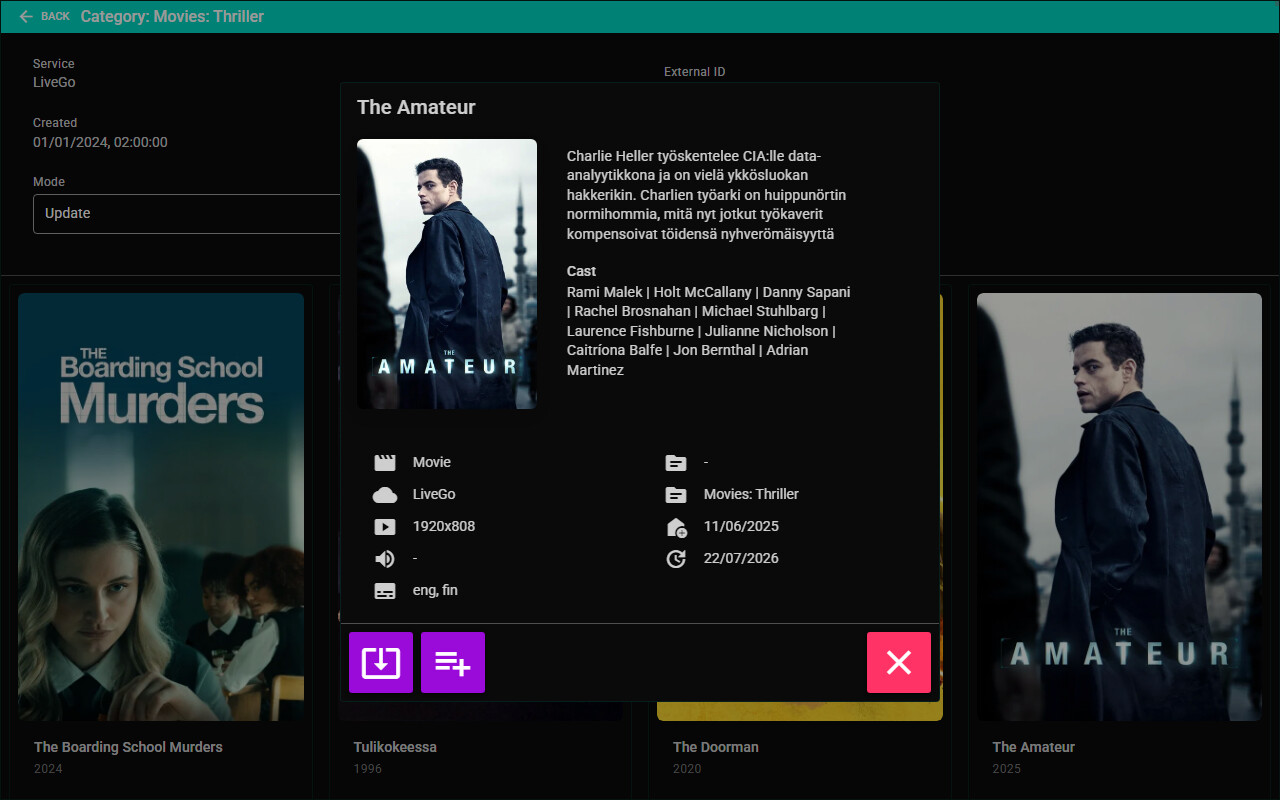This screenshot has height=800, width=1280.
Task: Click the 2020 year under The Doorman
Action: 687,769
